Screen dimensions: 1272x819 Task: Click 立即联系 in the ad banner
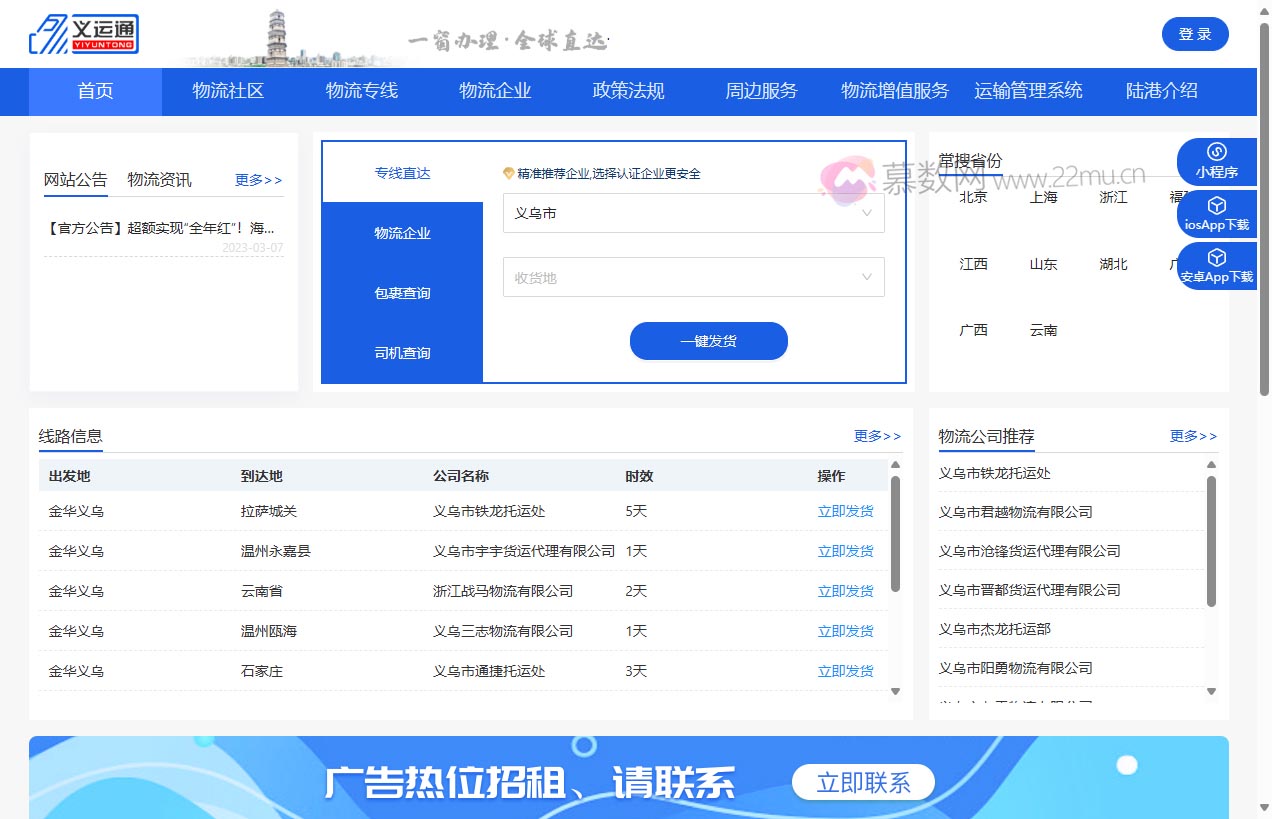click(x=863, y=782)
